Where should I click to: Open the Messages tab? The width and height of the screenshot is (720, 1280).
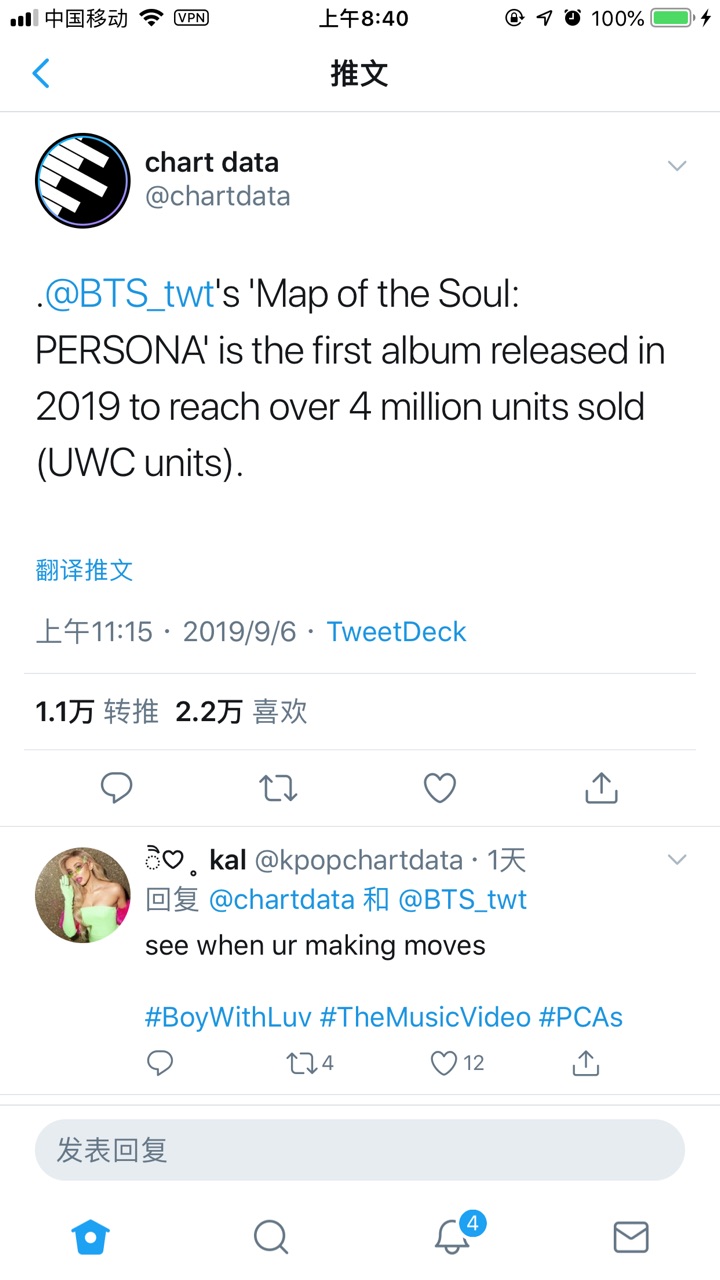point(630,1238)
